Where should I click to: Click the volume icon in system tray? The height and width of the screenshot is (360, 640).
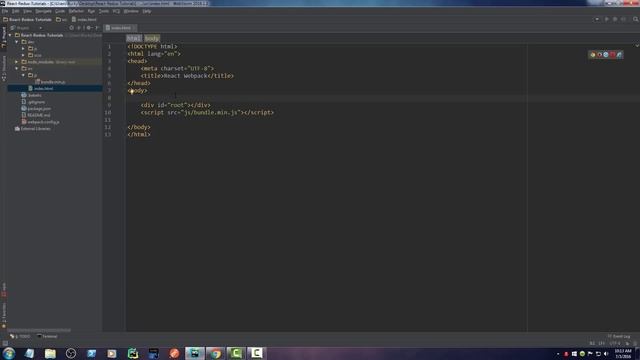coord(606,353)
